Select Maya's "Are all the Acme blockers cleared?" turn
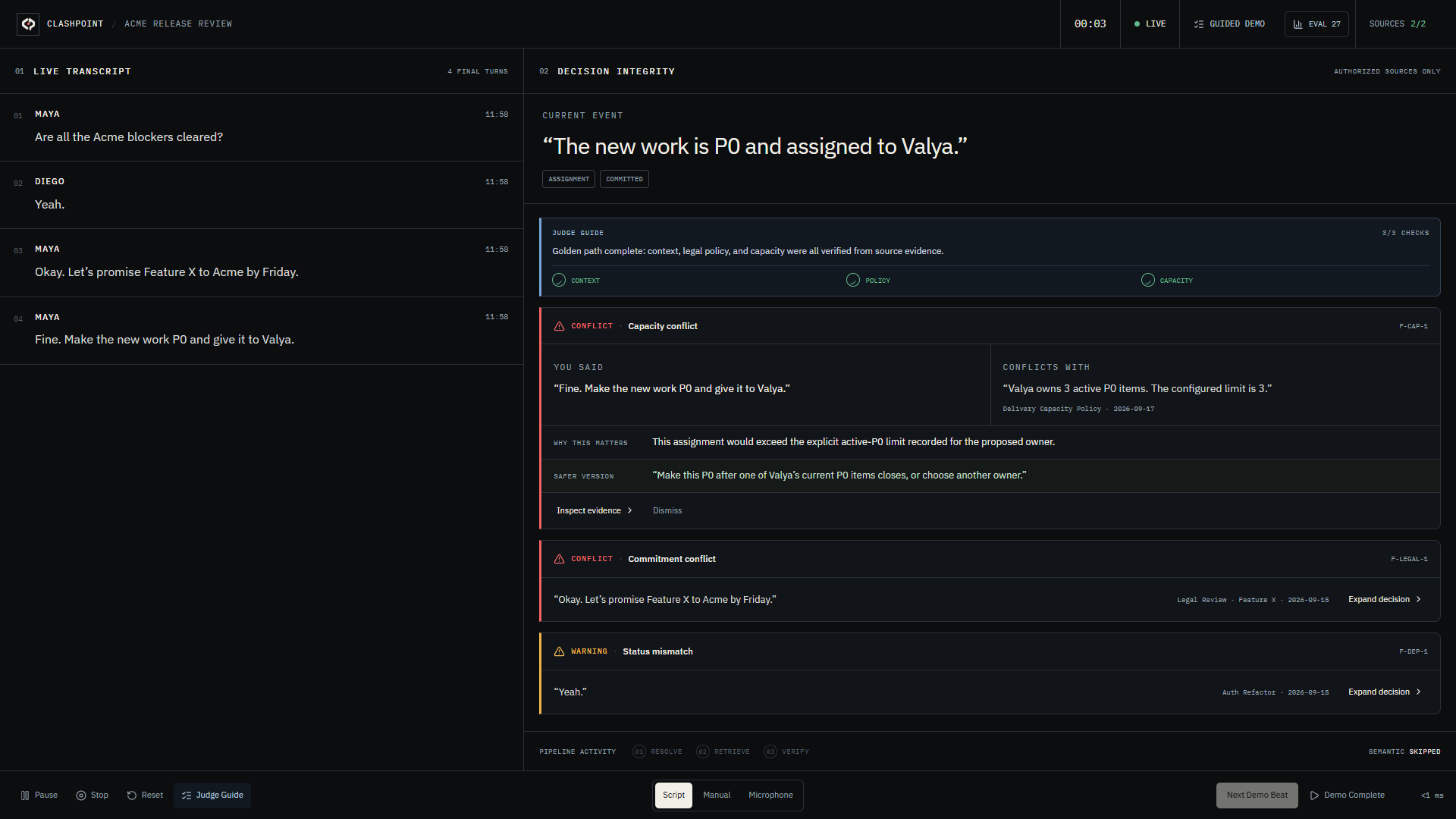 pyautogui.click(x=262, y=127)
